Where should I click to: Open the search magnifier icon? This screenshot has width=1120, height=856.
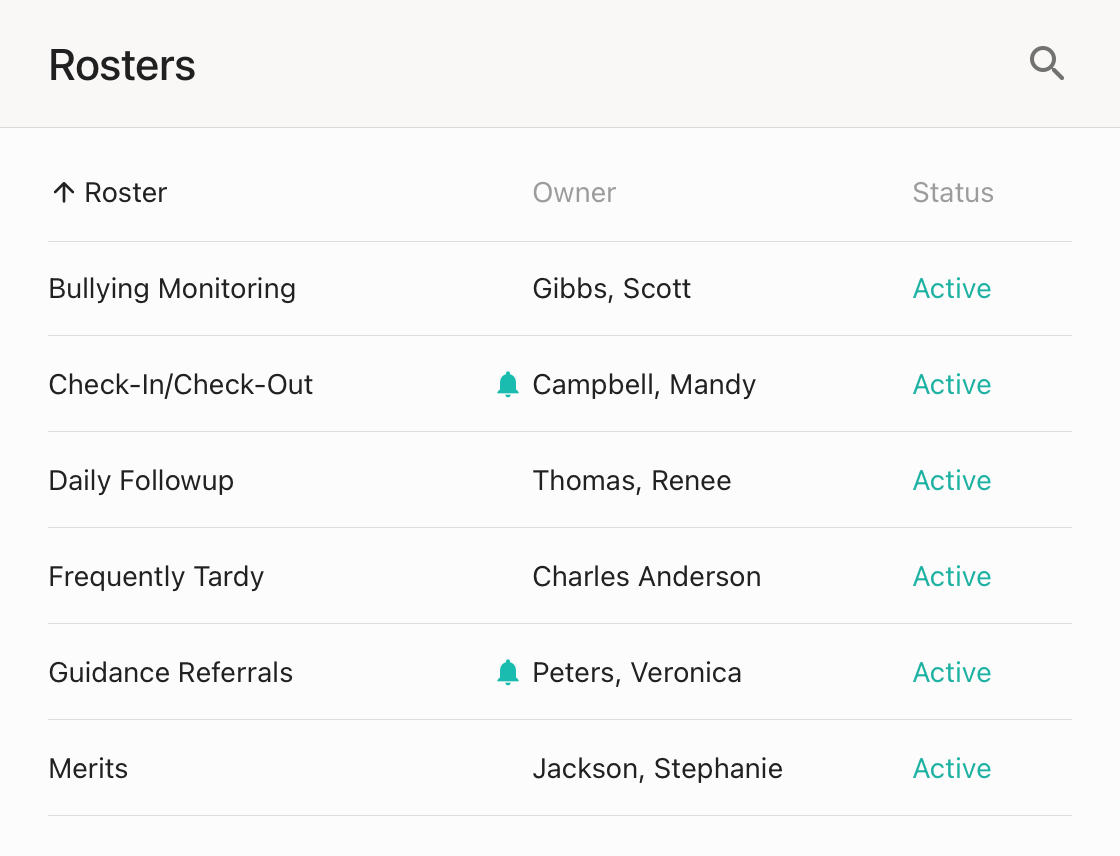click(x=1046, y=64)
